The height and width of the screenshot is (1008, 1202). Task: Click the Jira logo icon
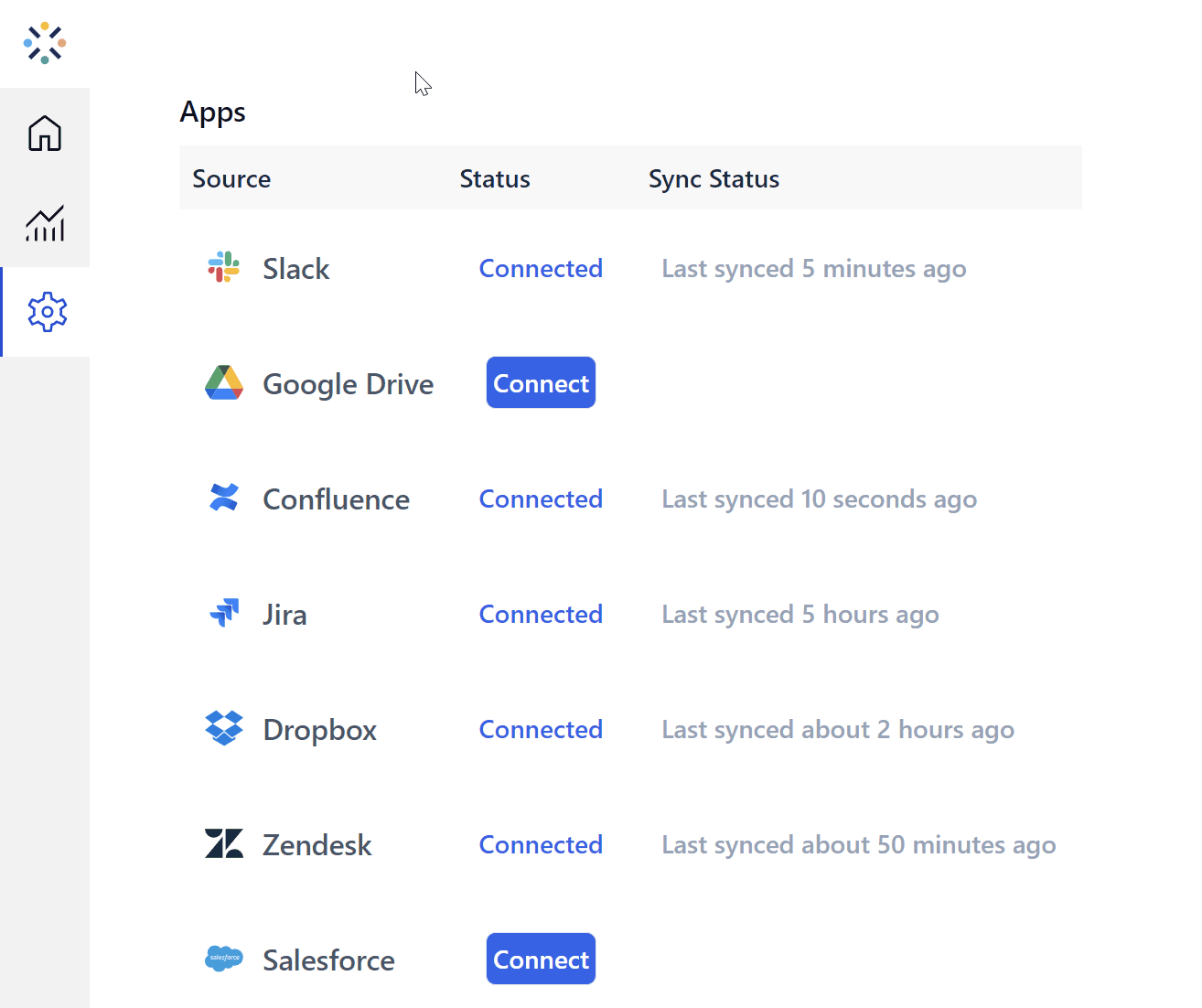[224, 612]
